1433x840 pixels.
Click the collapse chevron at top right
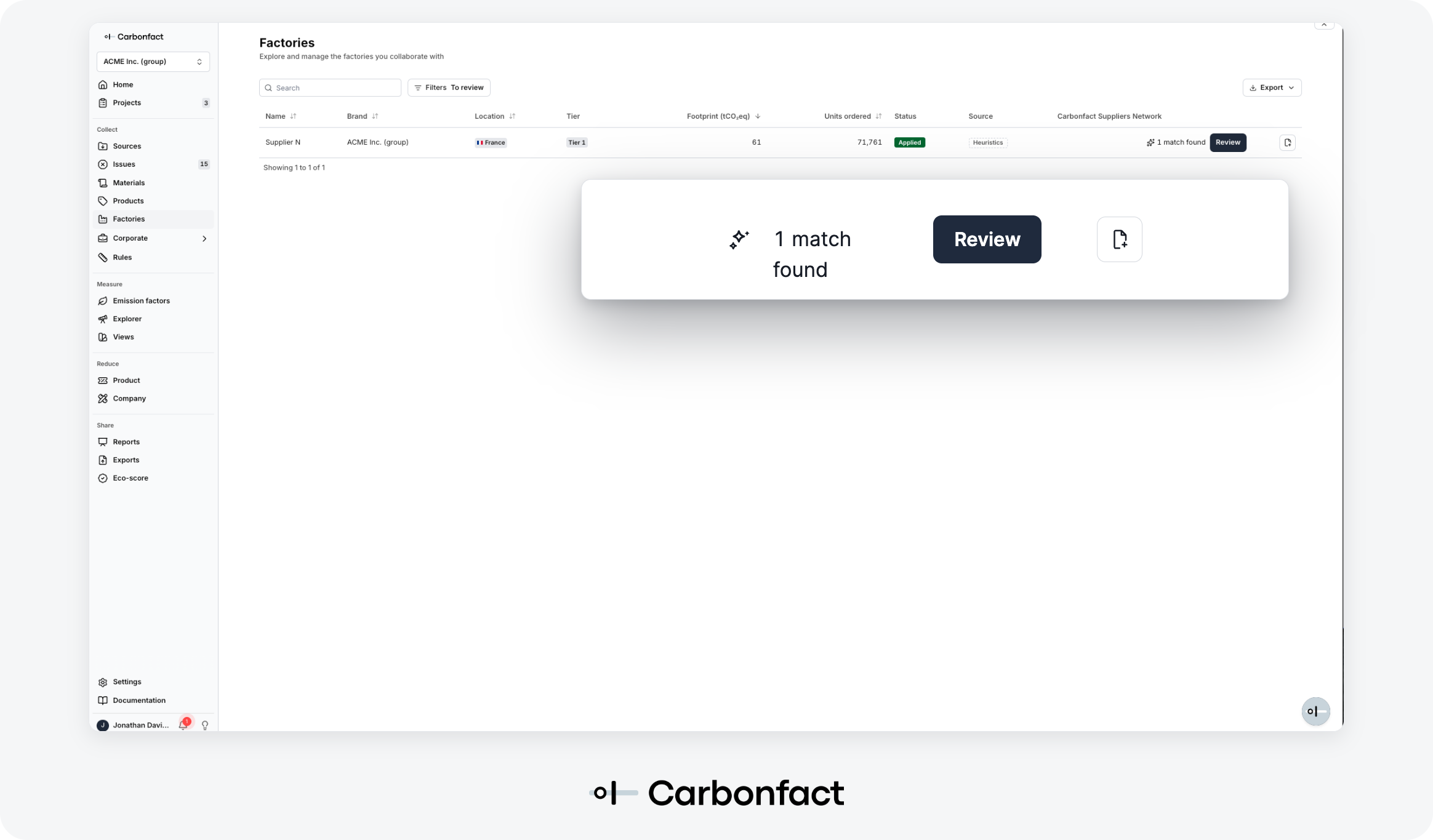pyautogui.click(x=1324, y=25)
